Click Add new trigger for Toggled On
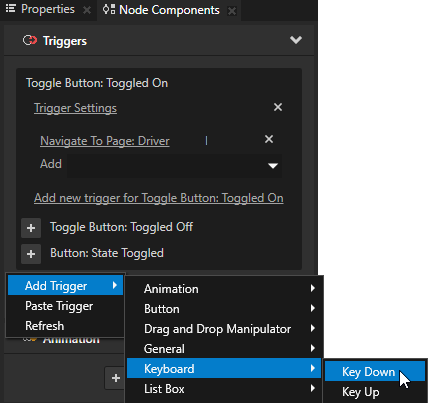The height and width of the screenshot is (403, 428). click(159, 198)
